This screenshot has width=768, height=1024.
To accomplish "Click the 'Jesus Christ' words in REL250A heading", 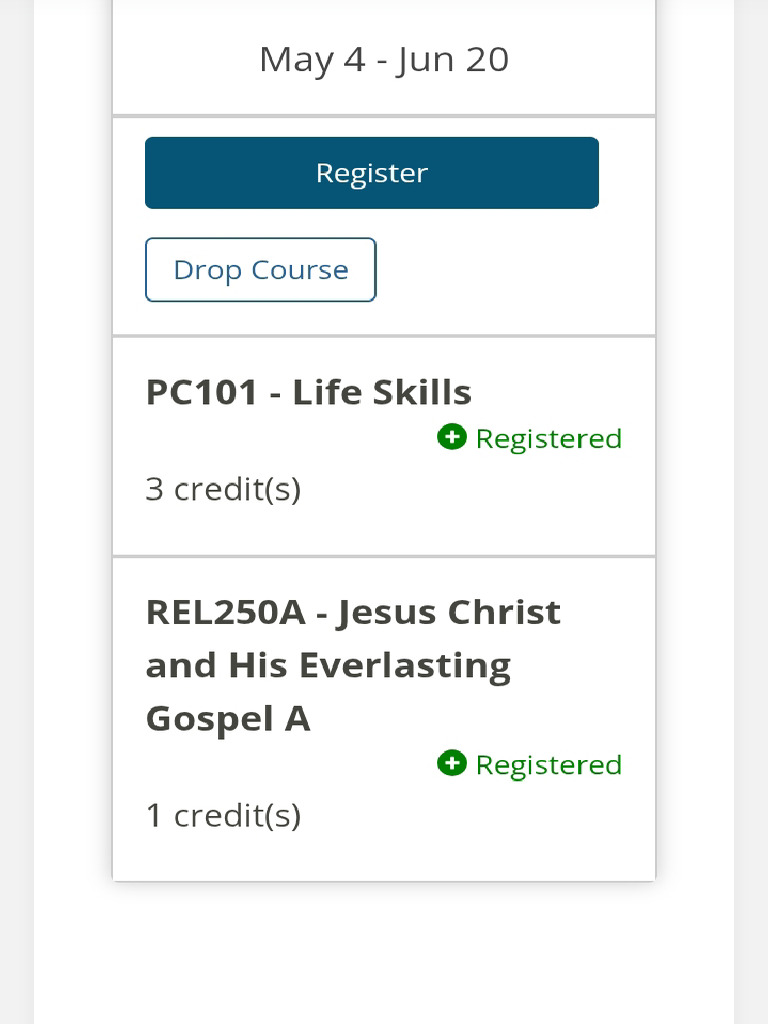I will click(x=449, y=613).
